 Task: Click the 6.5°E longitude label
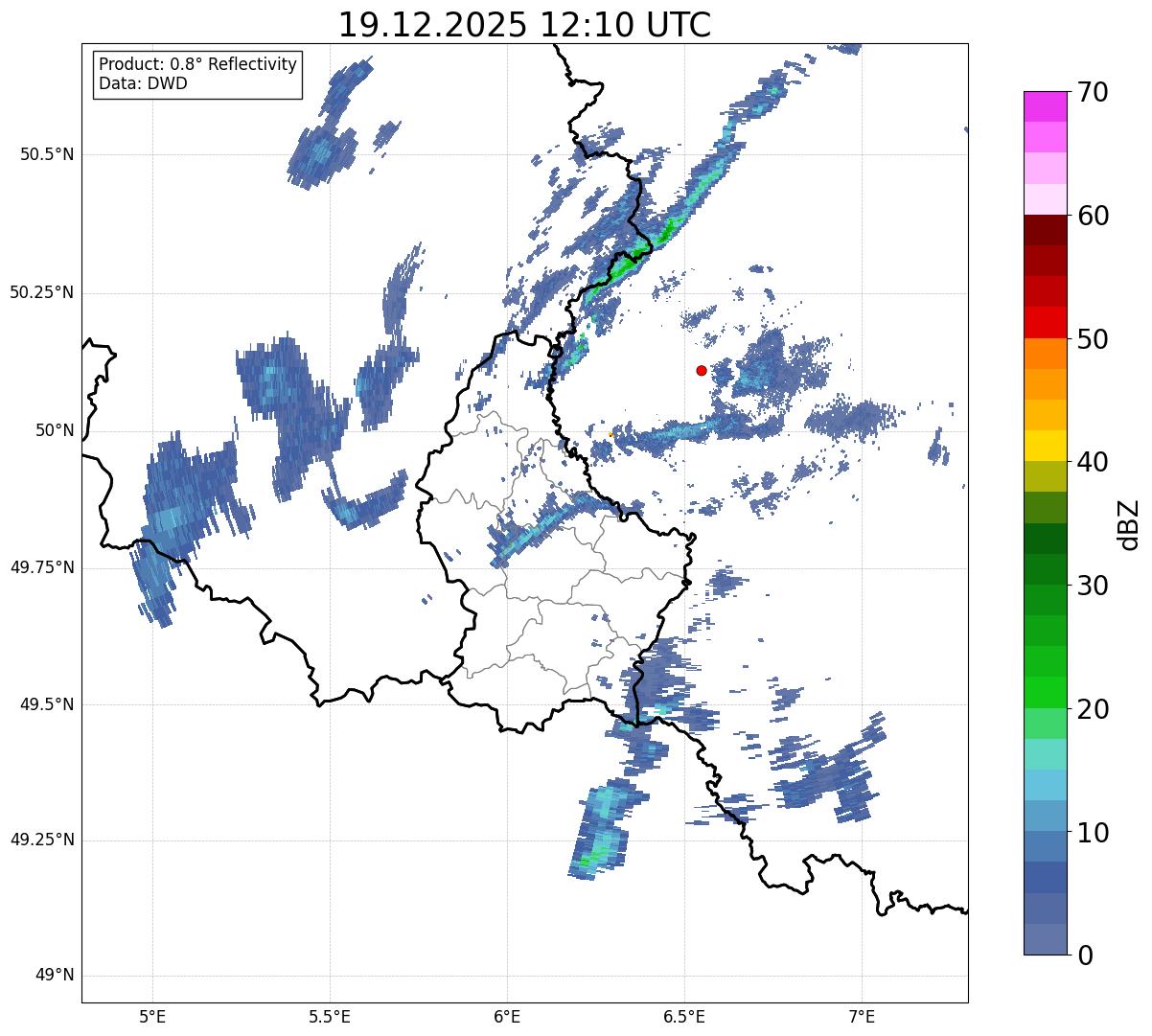click(x=684, y=1016)
